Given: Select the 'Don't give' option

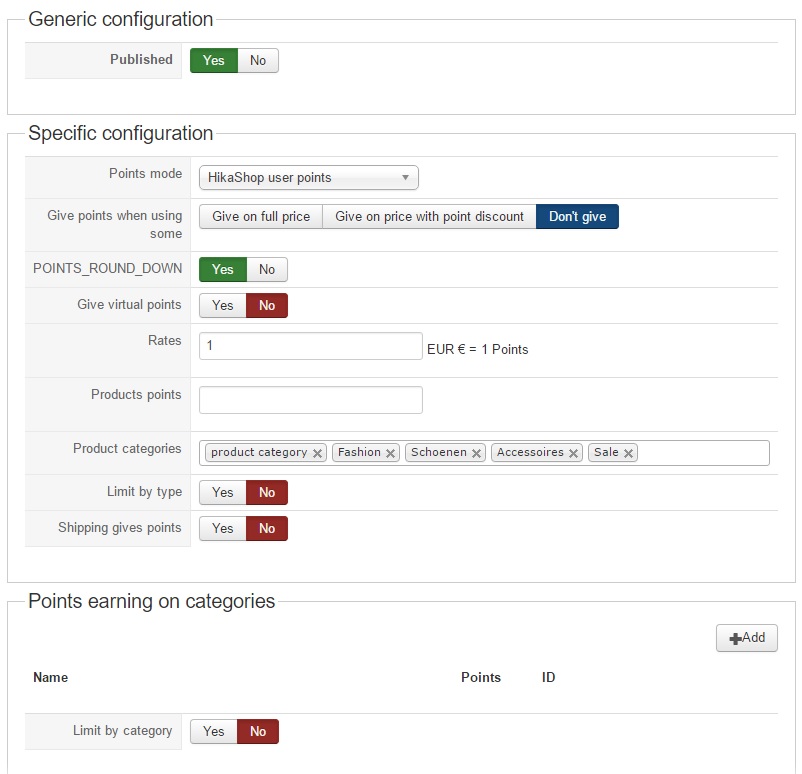Looking at the screenshot, I should [x=577, y=216].
